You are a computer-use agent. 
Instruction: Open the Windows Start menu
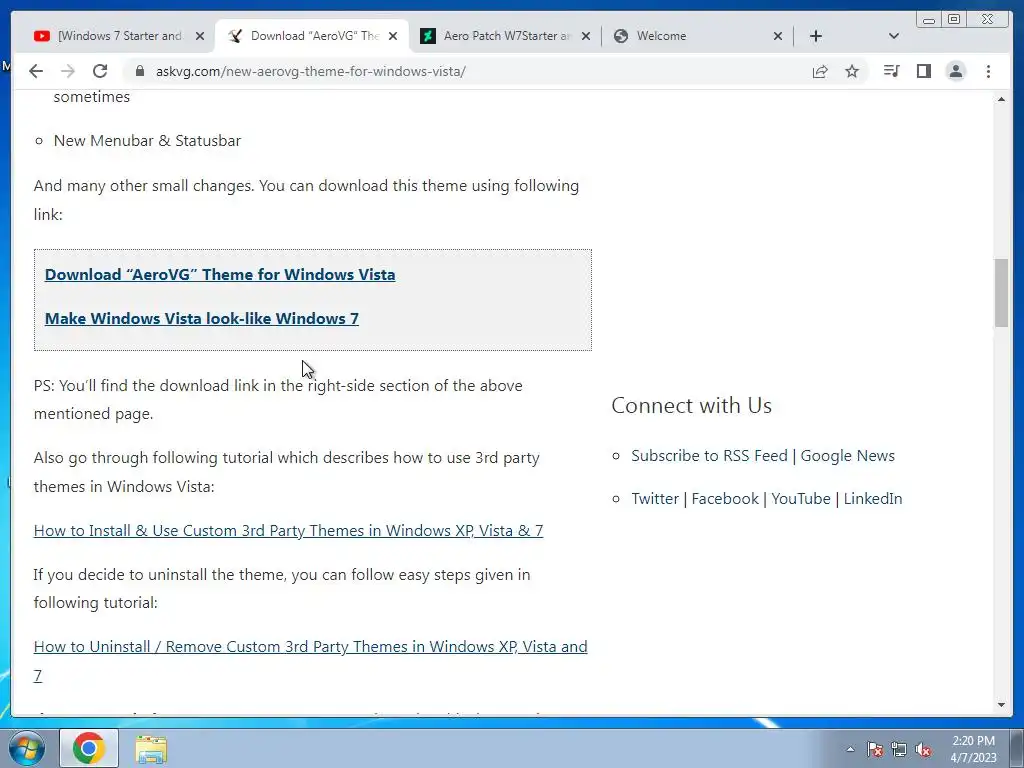(26, 748)
